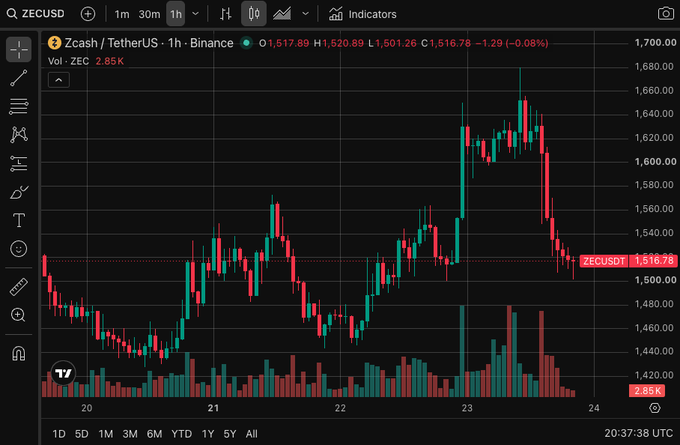Set range to 1D

pyautogui.click(x=59, y=434)
